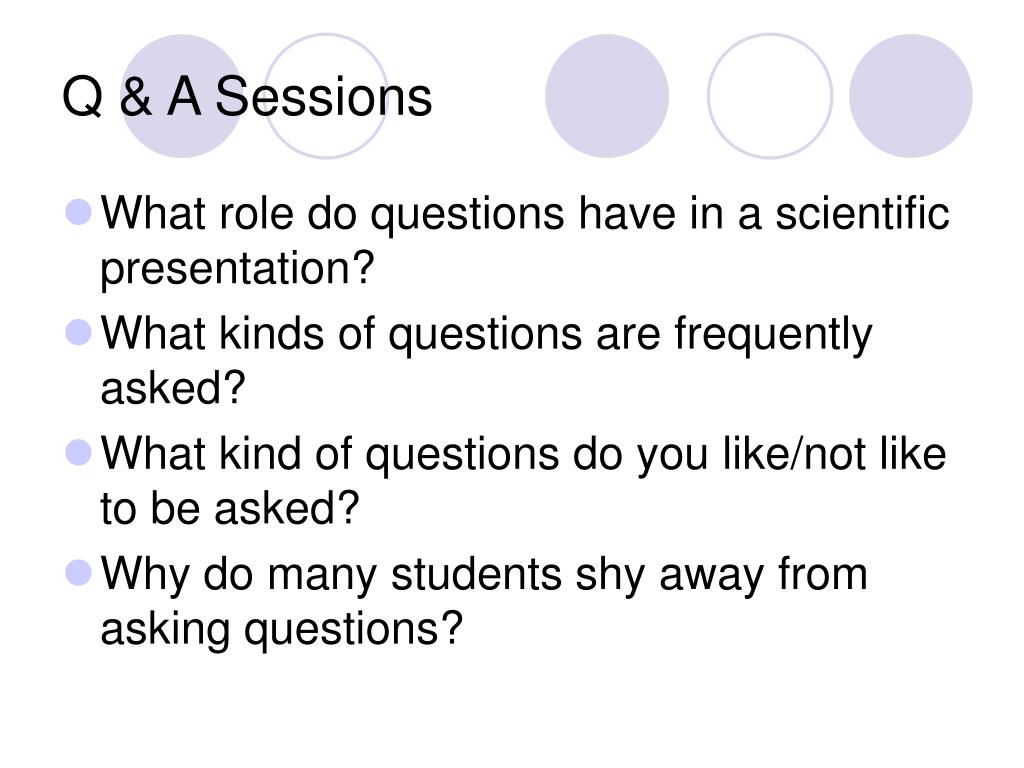Click the word 'presentation?' on second line

coord(238,268)
